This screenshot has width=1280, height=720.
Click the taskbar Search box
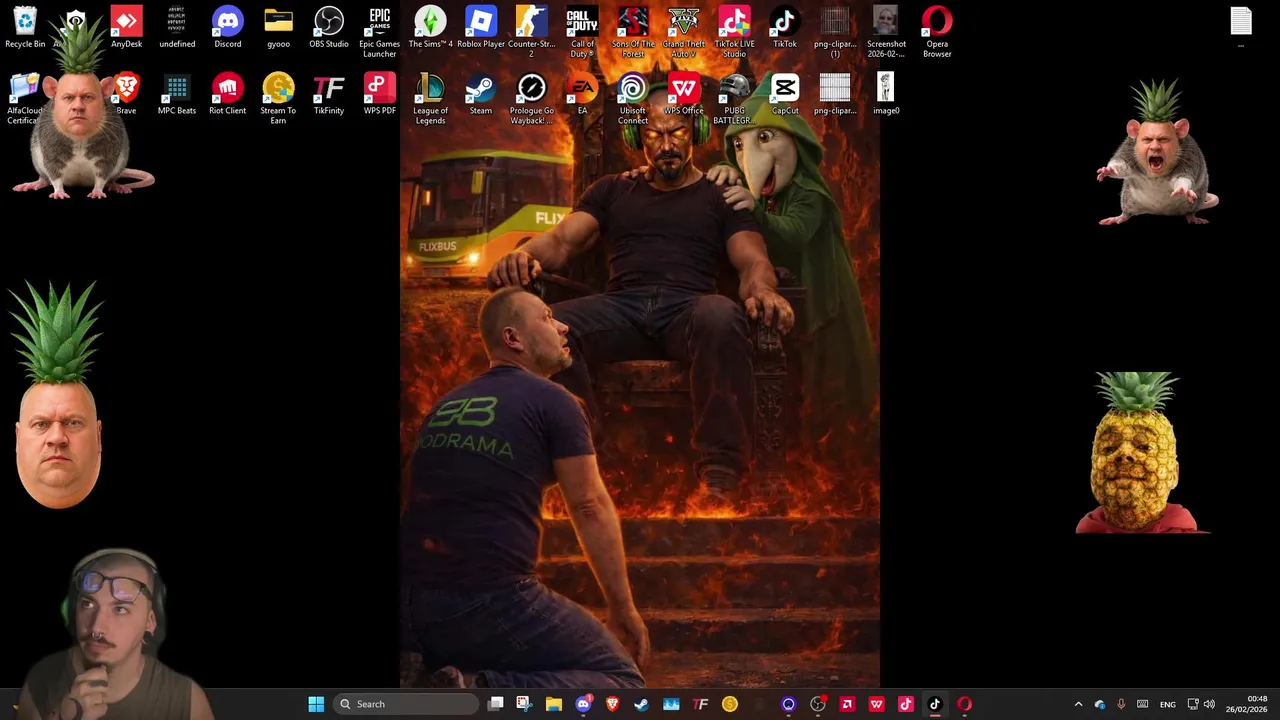[x=406, y=704]
